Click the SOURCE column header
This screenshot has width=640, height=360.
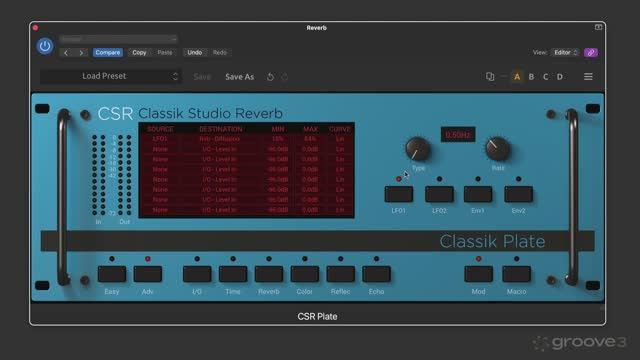coord(160,129)
